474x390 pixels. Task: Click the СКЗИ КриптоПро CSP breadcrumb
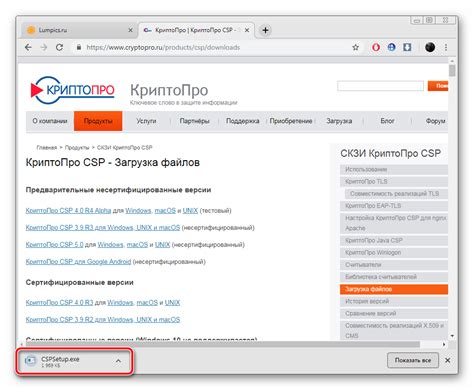click(125, 147)
